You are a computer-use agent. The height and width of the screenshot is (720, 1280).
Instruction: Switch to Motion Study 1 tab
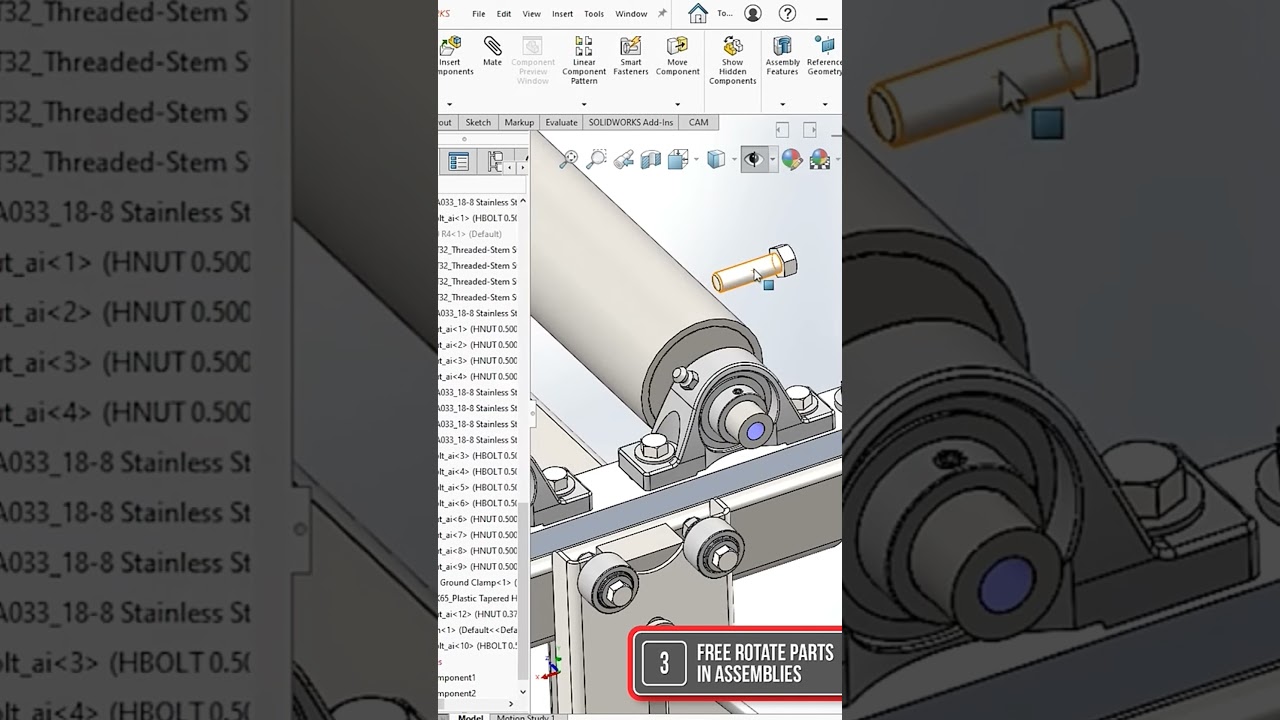click(526, 716)
